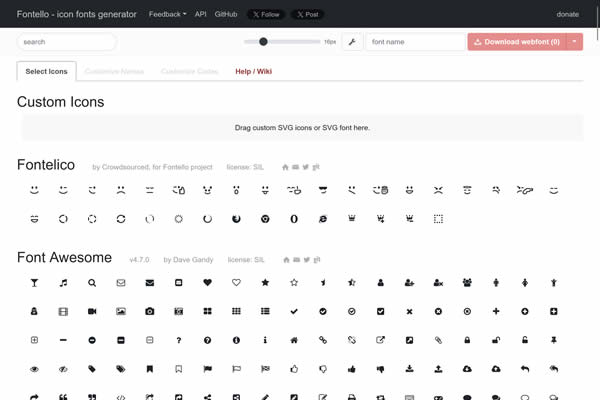The image size is (600, 400).
Task: Focus the search input field
Action: click(x=67, y=42)
